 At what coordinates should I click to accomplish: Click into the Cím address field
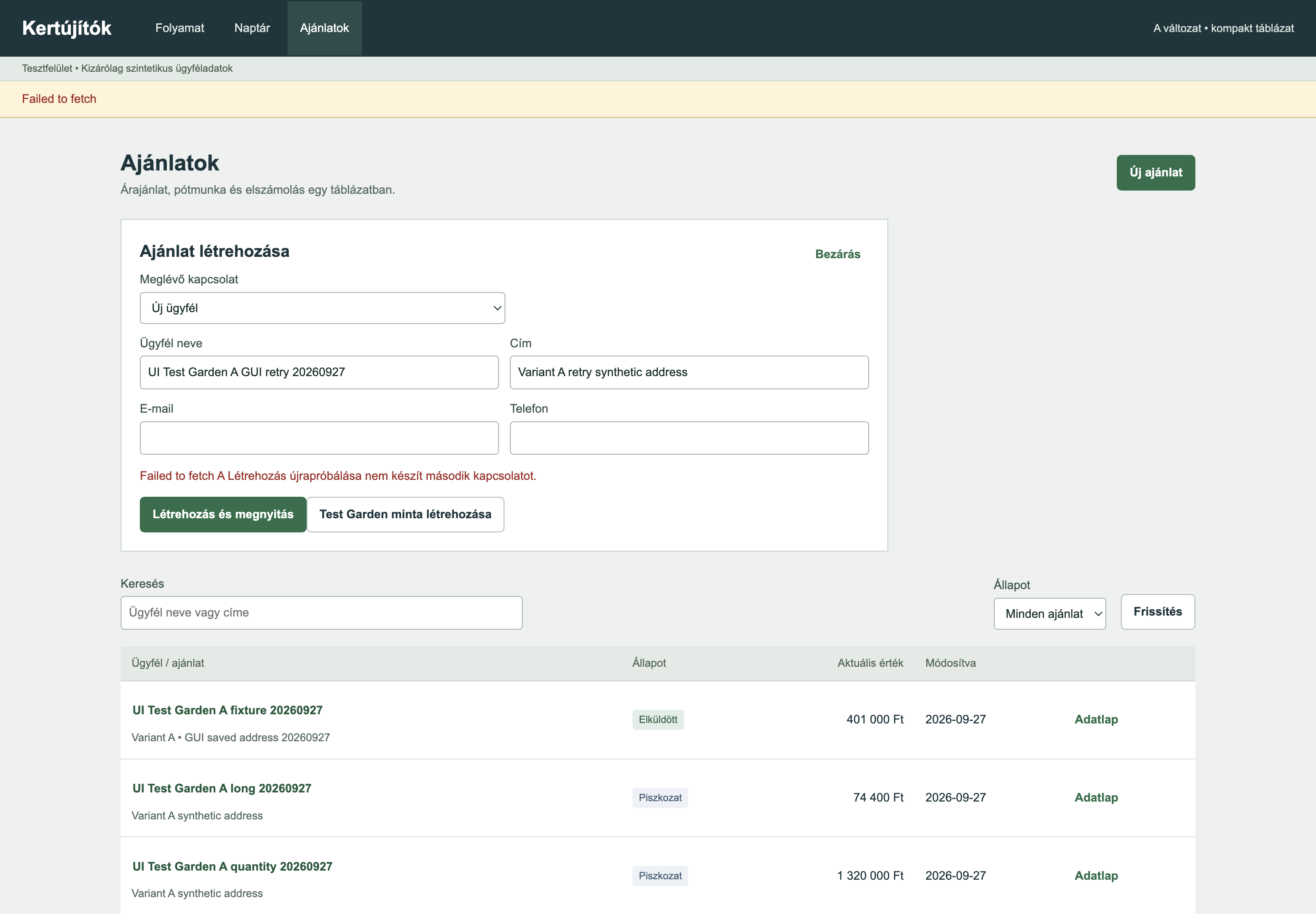click(x=689, y=372)
